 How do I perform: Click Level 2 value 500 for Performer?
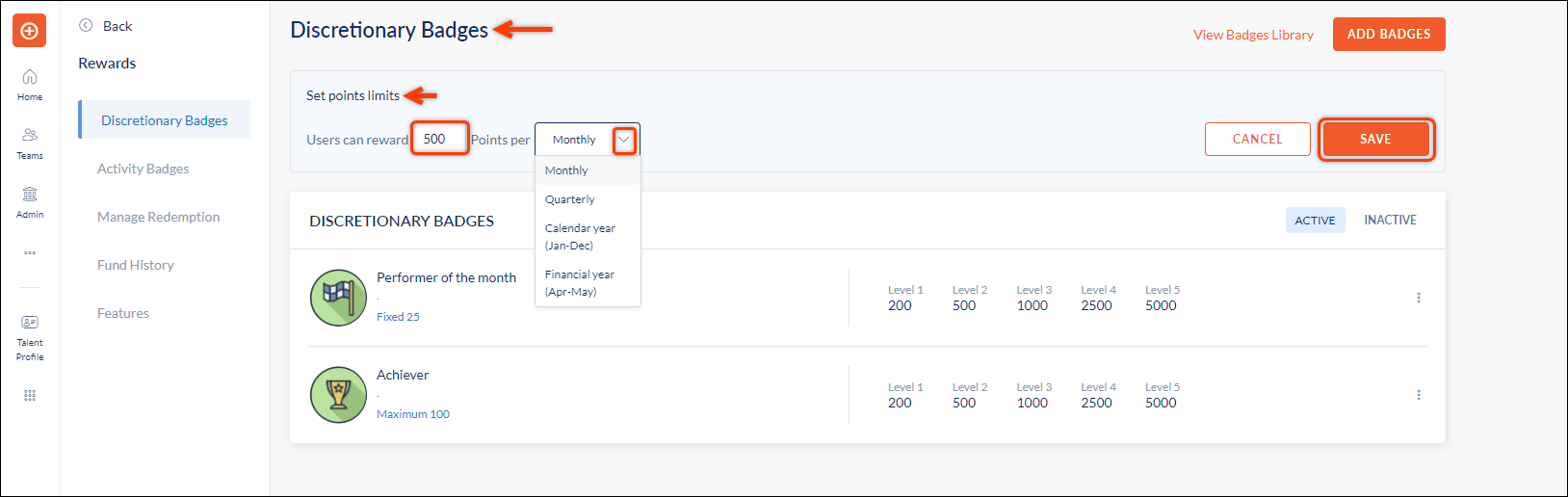click(x=964, y=305)
